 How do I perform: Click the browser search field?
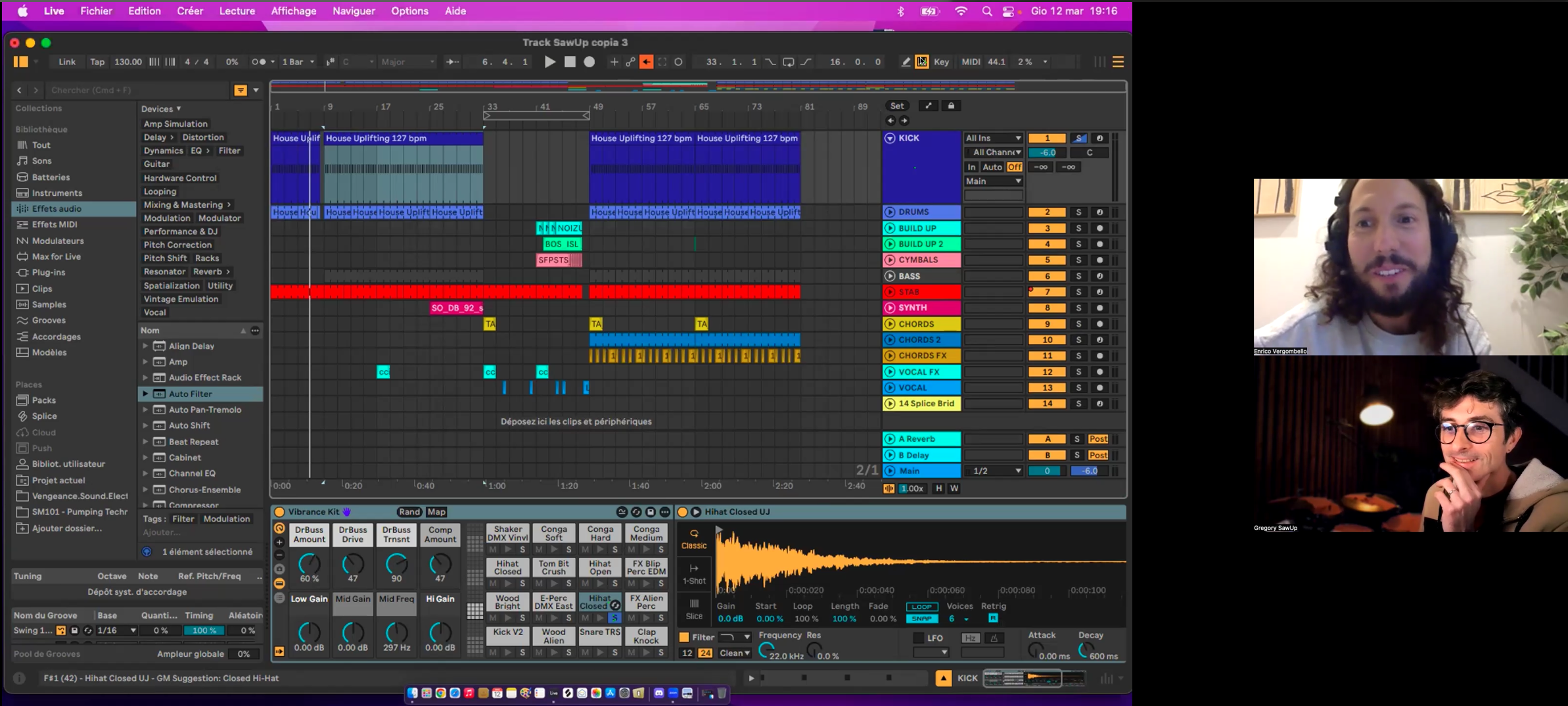coord(136,90)
